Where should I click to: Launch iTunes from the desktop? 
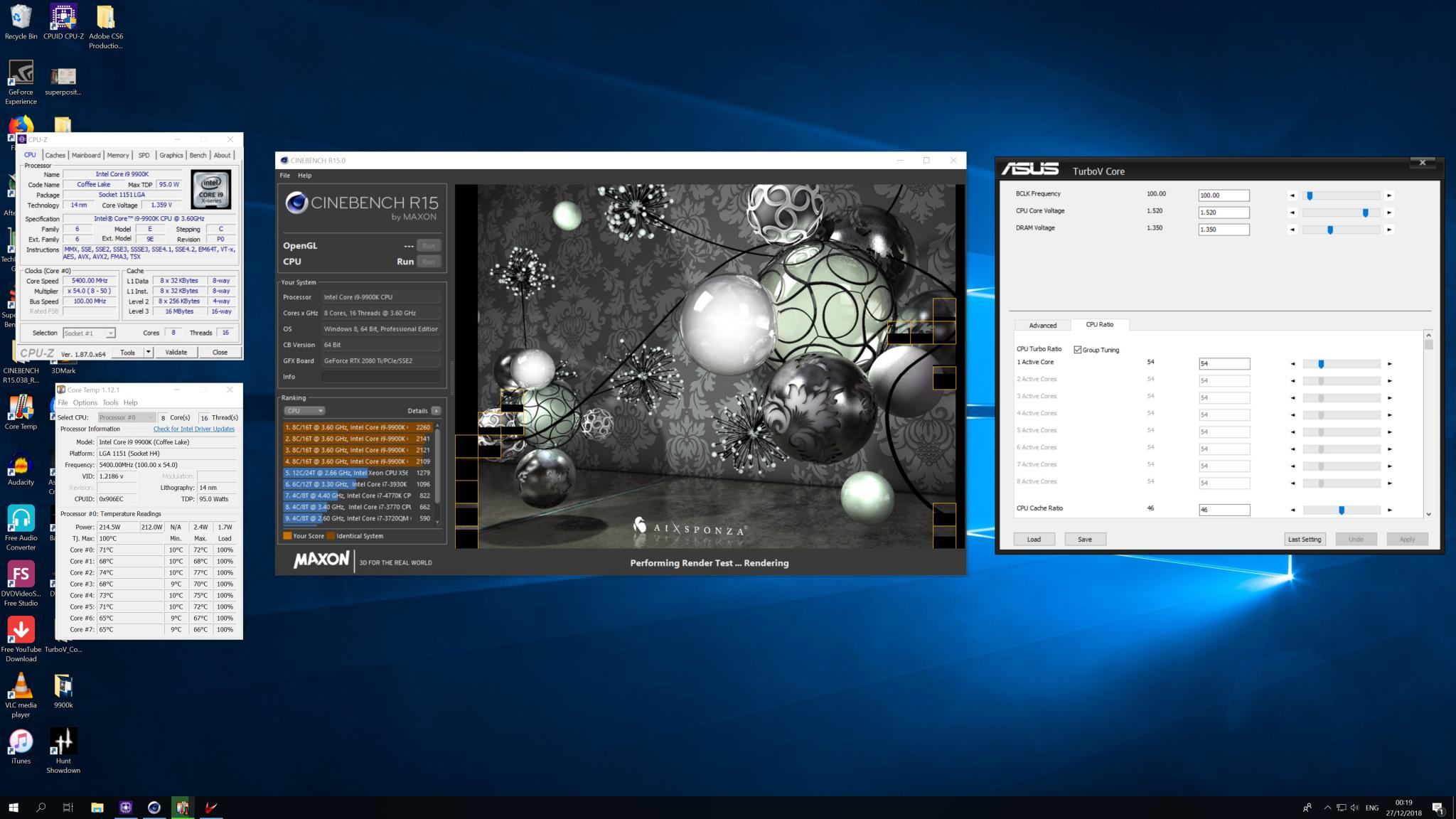click(x=21, y=746)
